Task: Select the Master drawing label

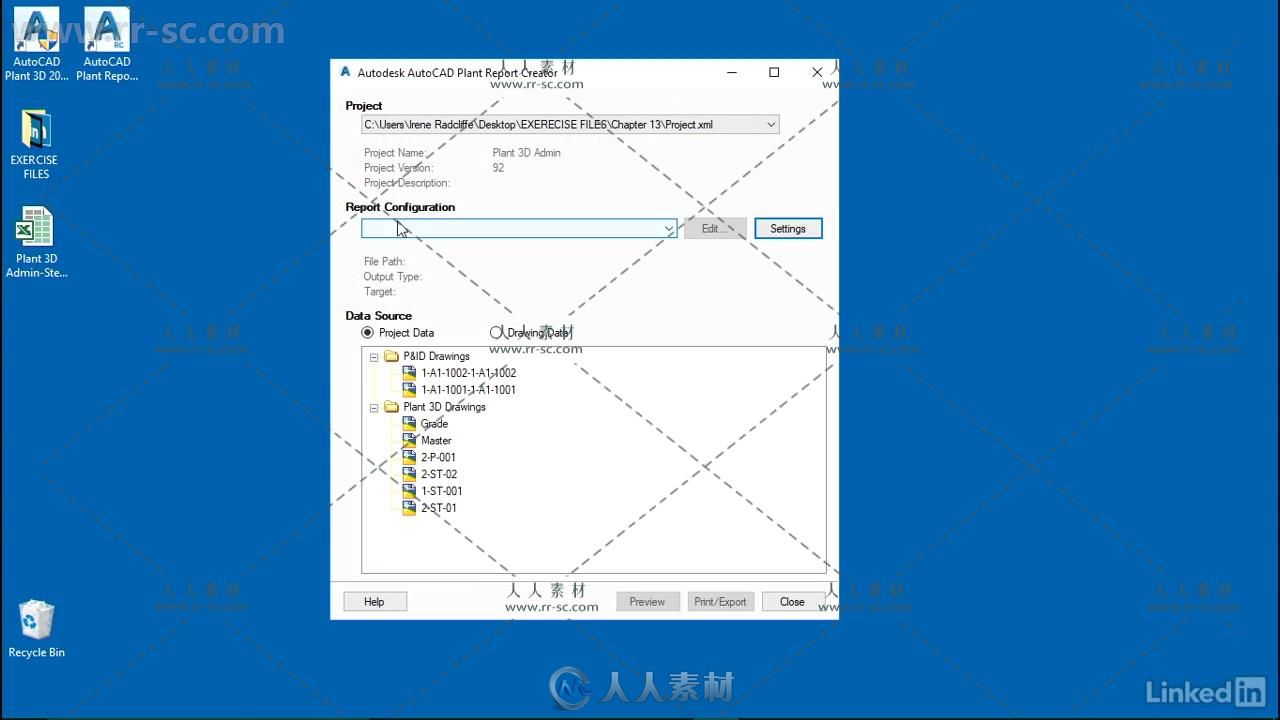Action: tap(436, 441)
